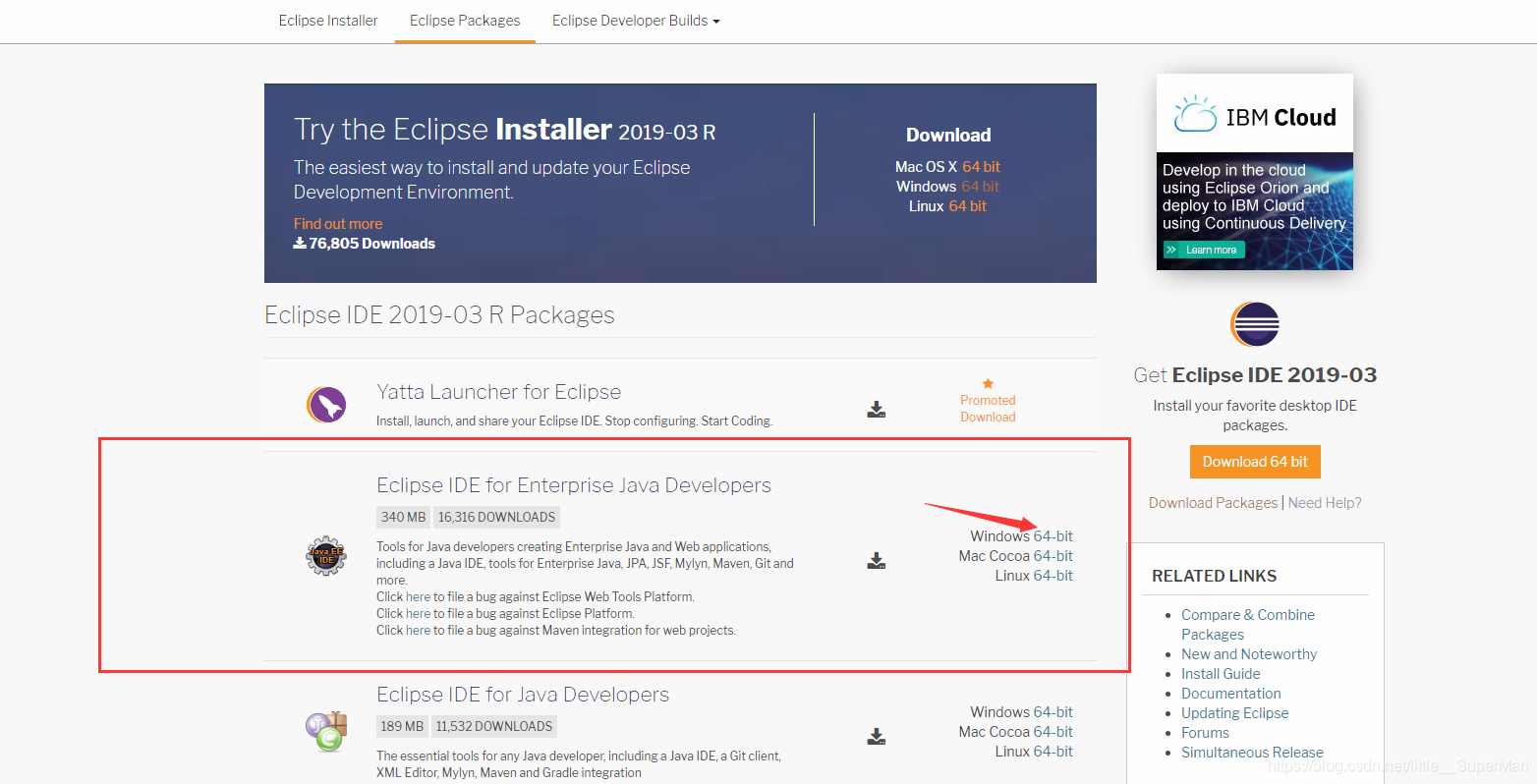Viewport: 1537px width, 784px height.
Task: Click the Download 64 bit button
Action: [1254, 462]
